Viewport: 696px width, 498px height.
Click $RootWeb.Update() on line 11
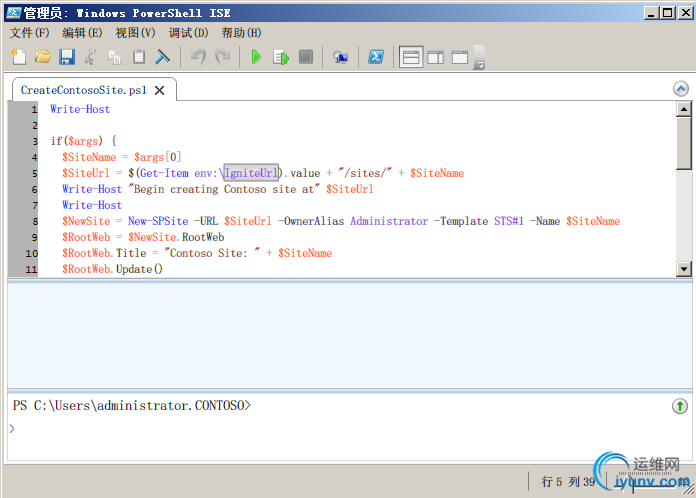coord(112,269)
